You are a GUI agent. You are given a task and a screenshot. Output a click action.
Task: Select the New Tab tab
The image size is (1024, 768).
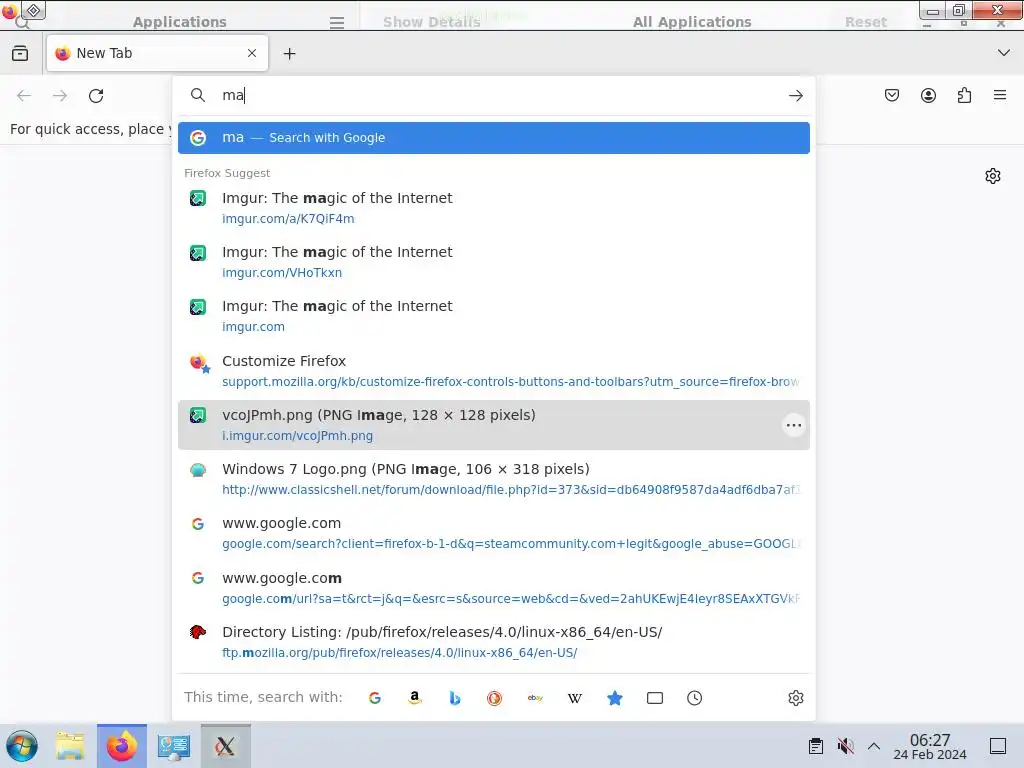[157, 54]
